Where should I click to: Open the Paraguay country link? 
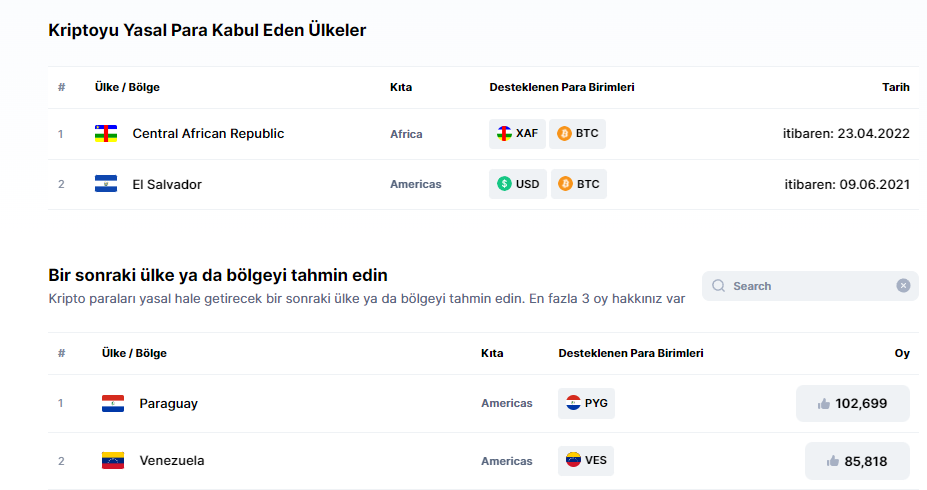pyautogui.click(x=168, y=404)
